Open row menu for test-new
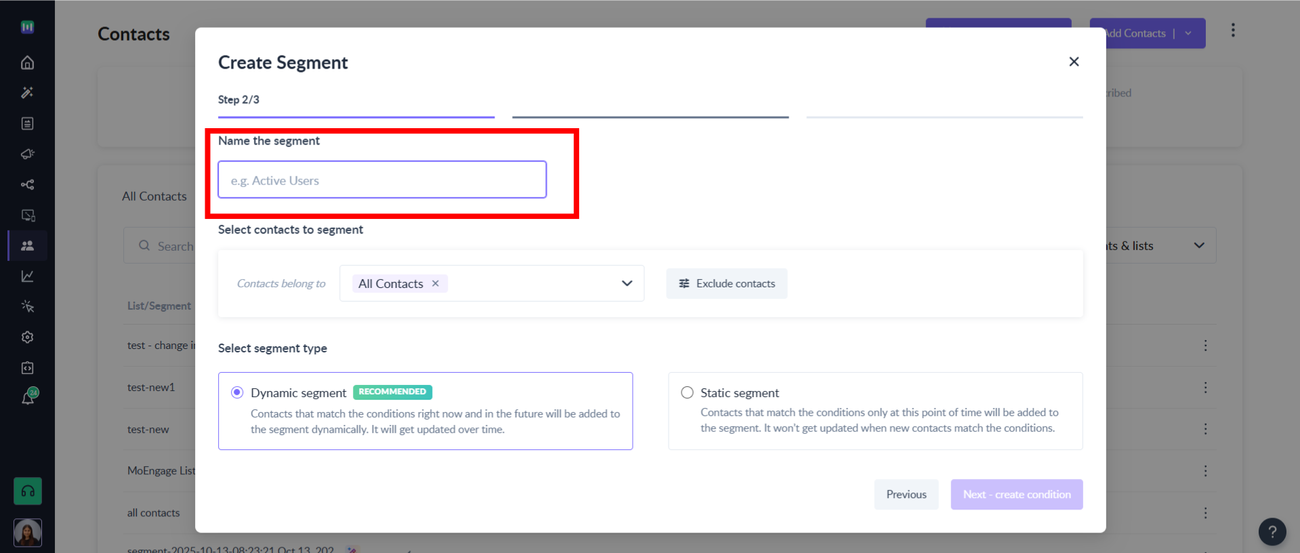The height and width of the screenshot is (553, 1300). (x=1205, y=429)
